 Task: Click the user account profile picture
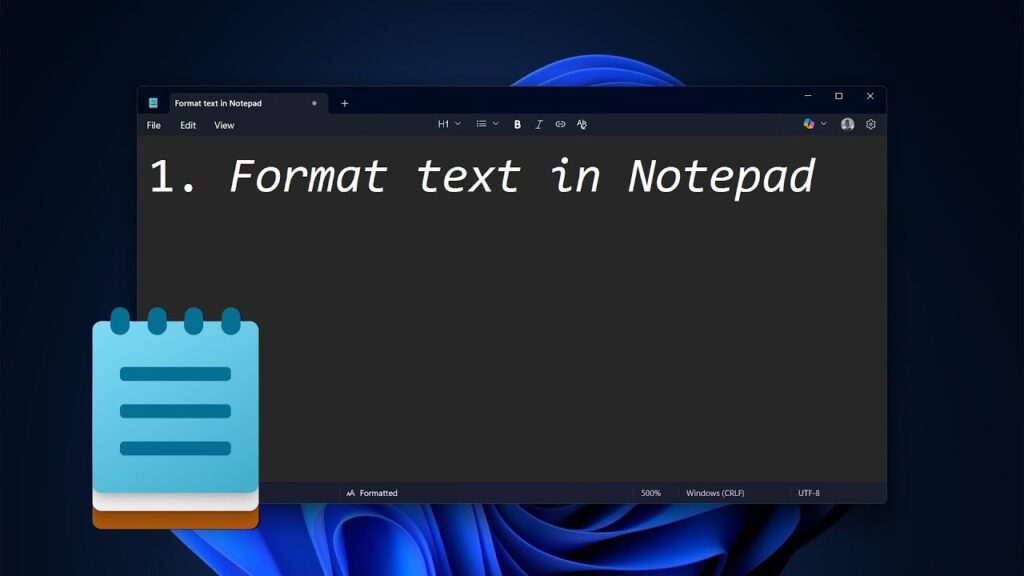pos(847,124)
